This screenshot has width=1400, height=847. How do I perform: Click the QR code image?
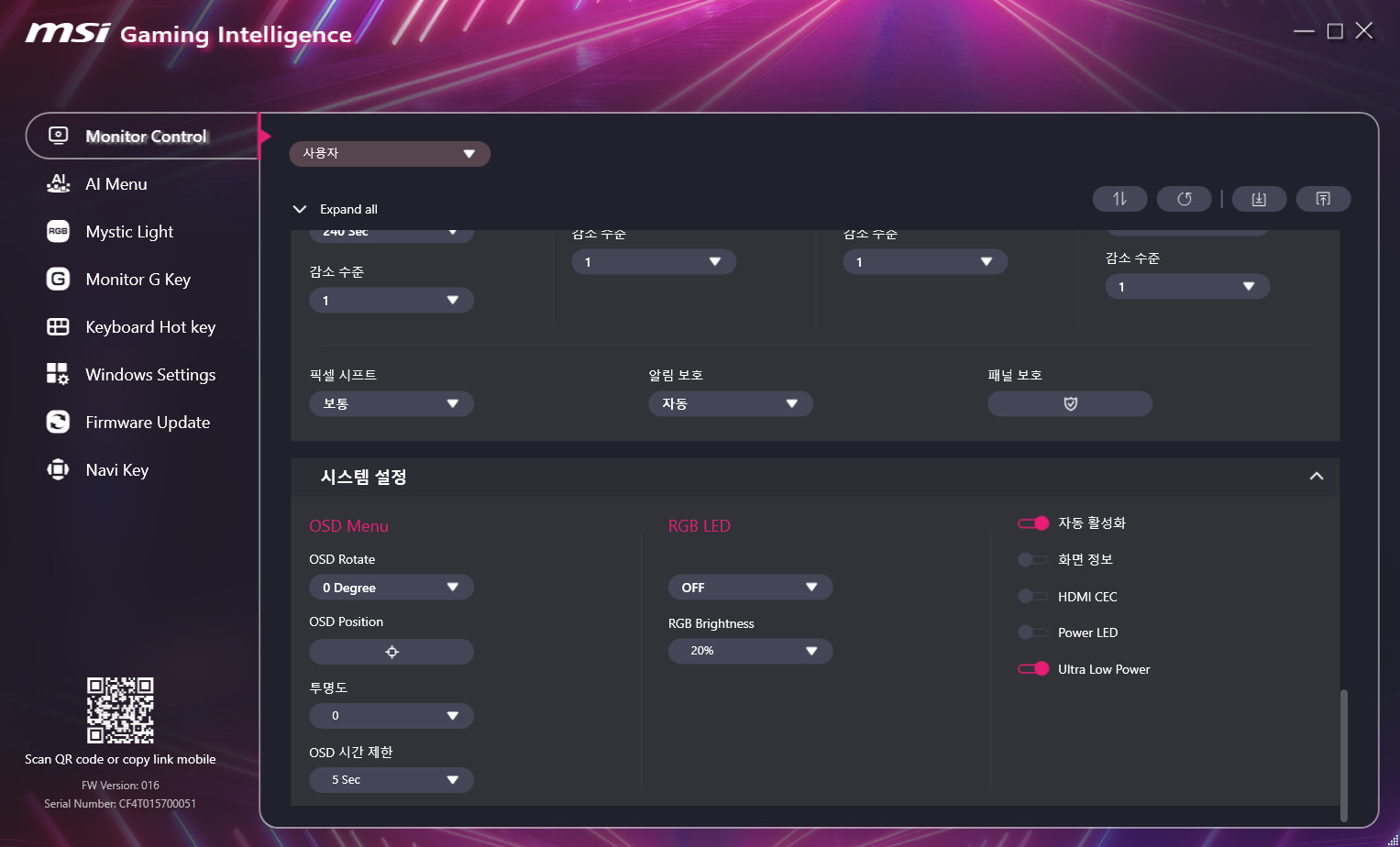(120, 710)
